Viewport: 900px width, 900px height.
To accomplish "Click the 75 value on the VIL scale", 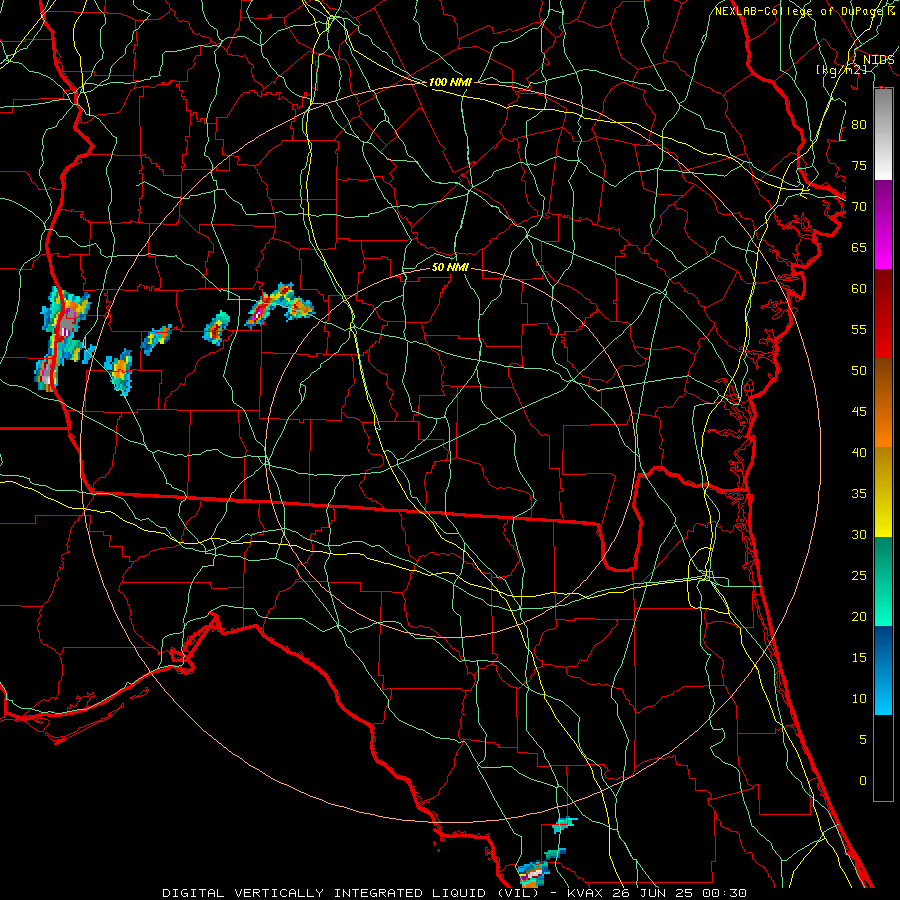I will click(859, 165).
